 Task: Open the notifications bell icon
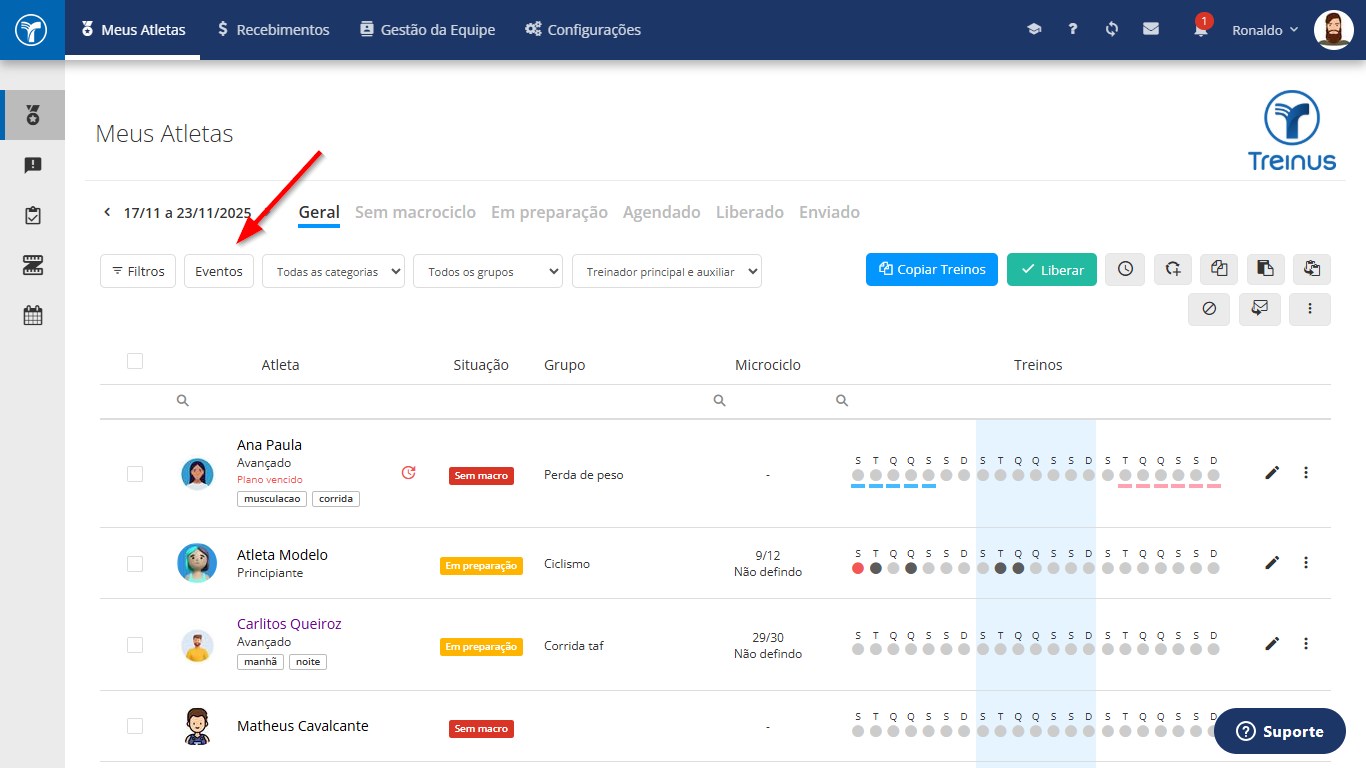coord(1201,29)
